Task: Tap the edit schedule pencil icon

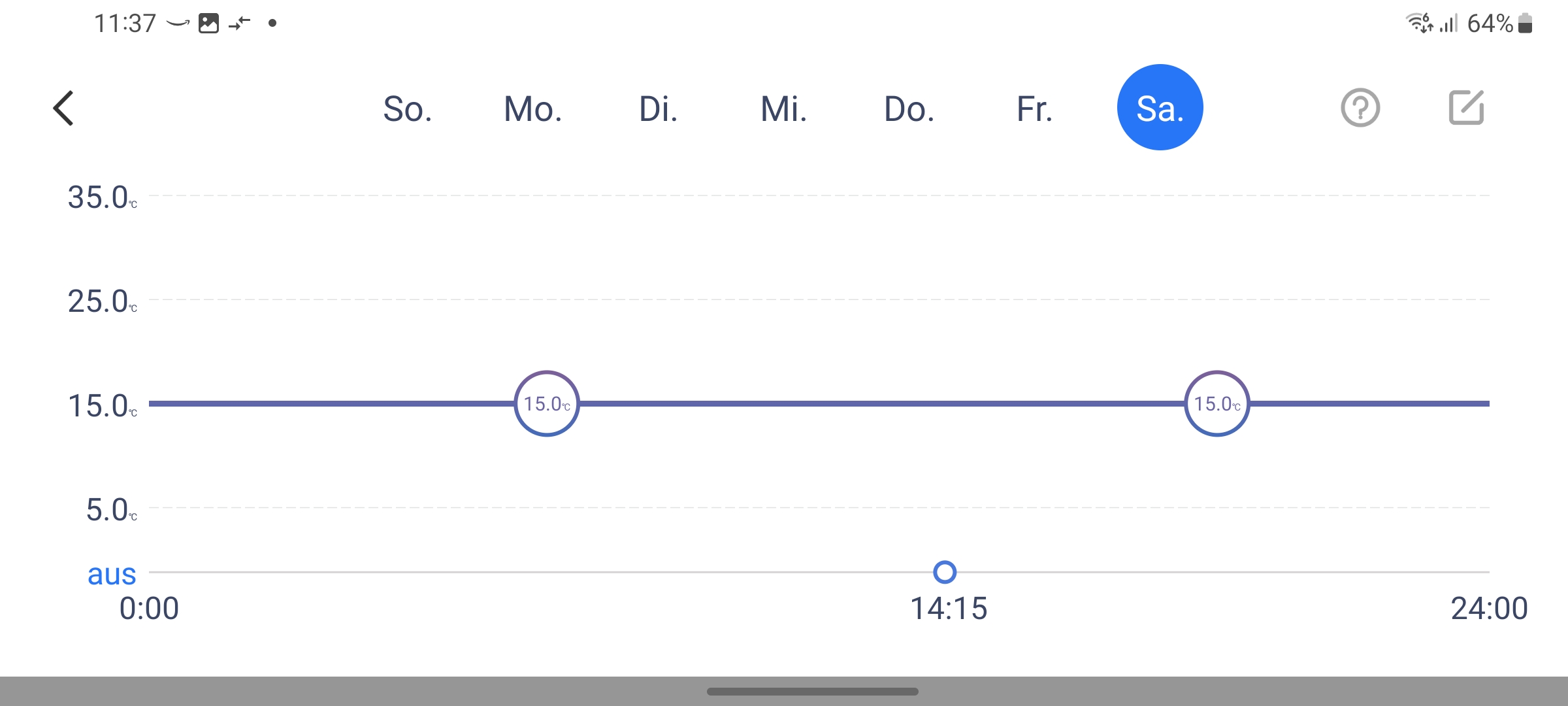Action: coord(1466,108)
